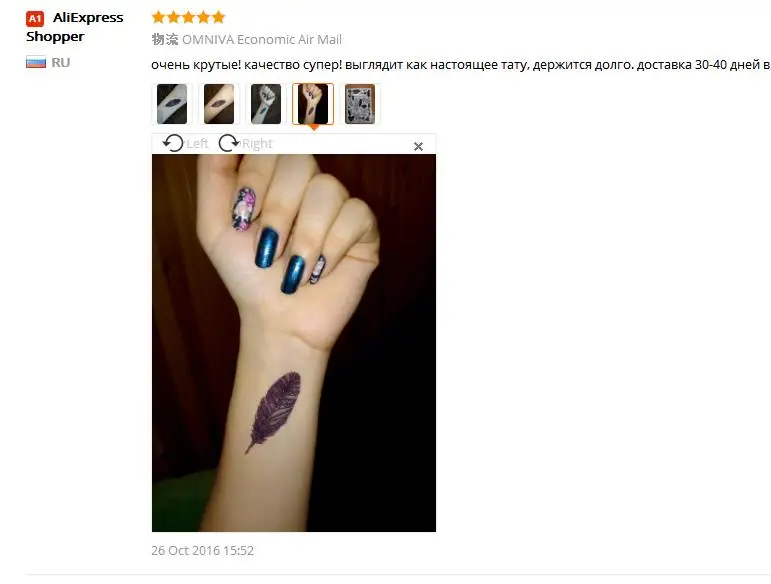
Task: Click the OMNIVA Economic Air Mail text
Action: coord(262,39)
